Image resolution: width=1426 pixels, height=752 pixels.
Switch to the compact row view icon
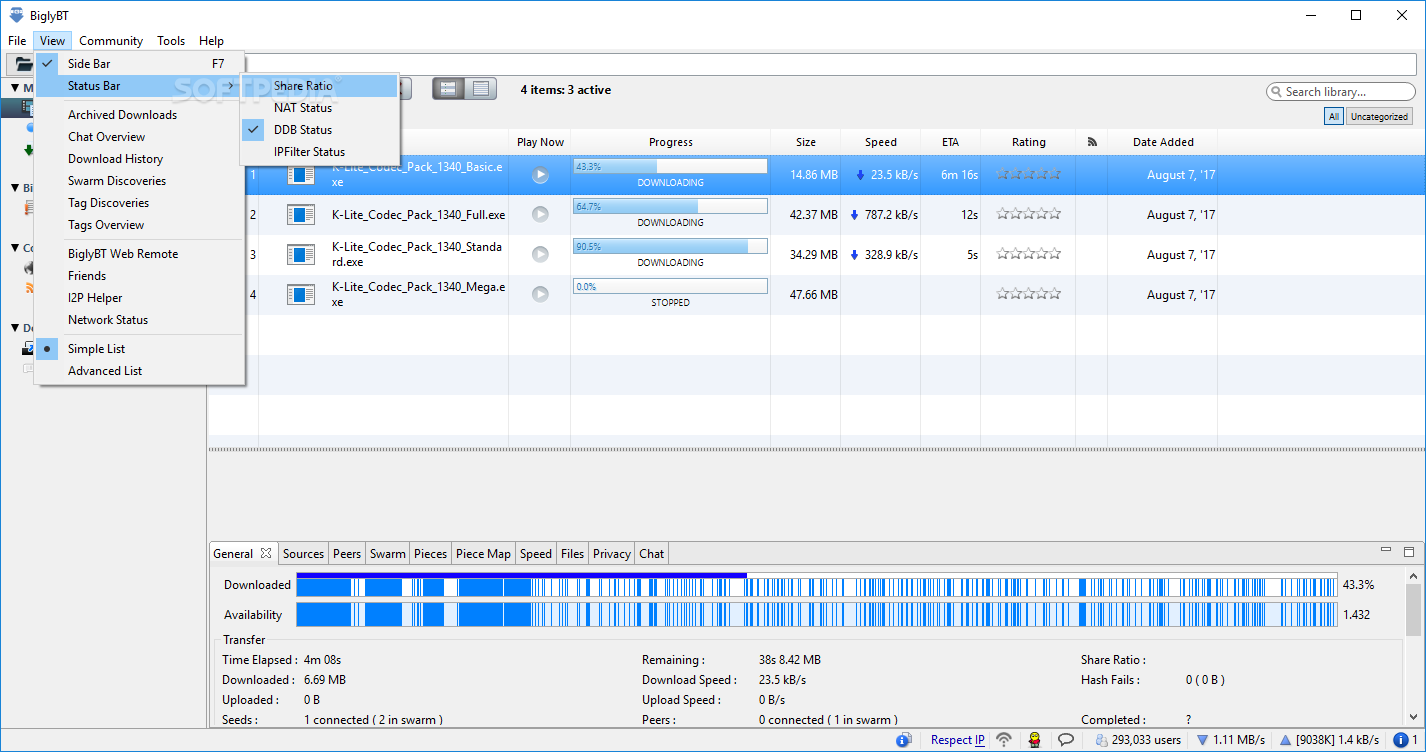point(448,89)
